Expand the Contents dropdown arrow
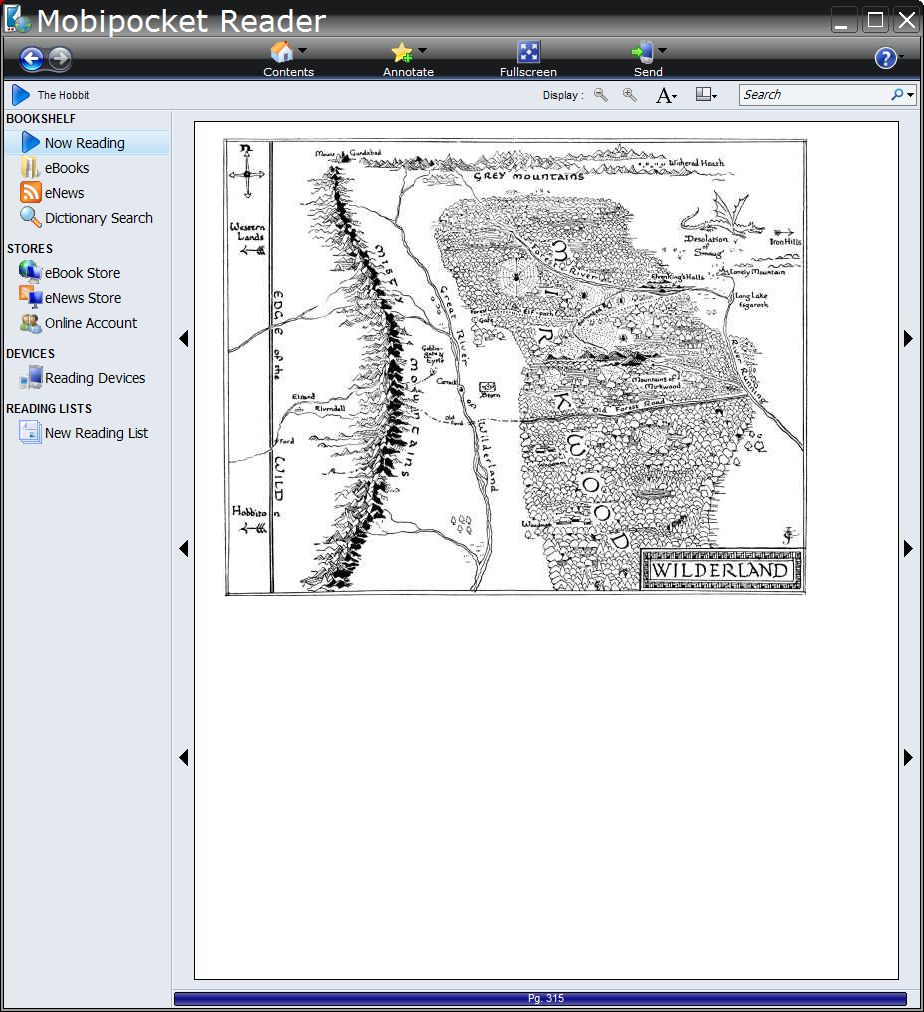The image size is (924, 1012). pos(302,50)
